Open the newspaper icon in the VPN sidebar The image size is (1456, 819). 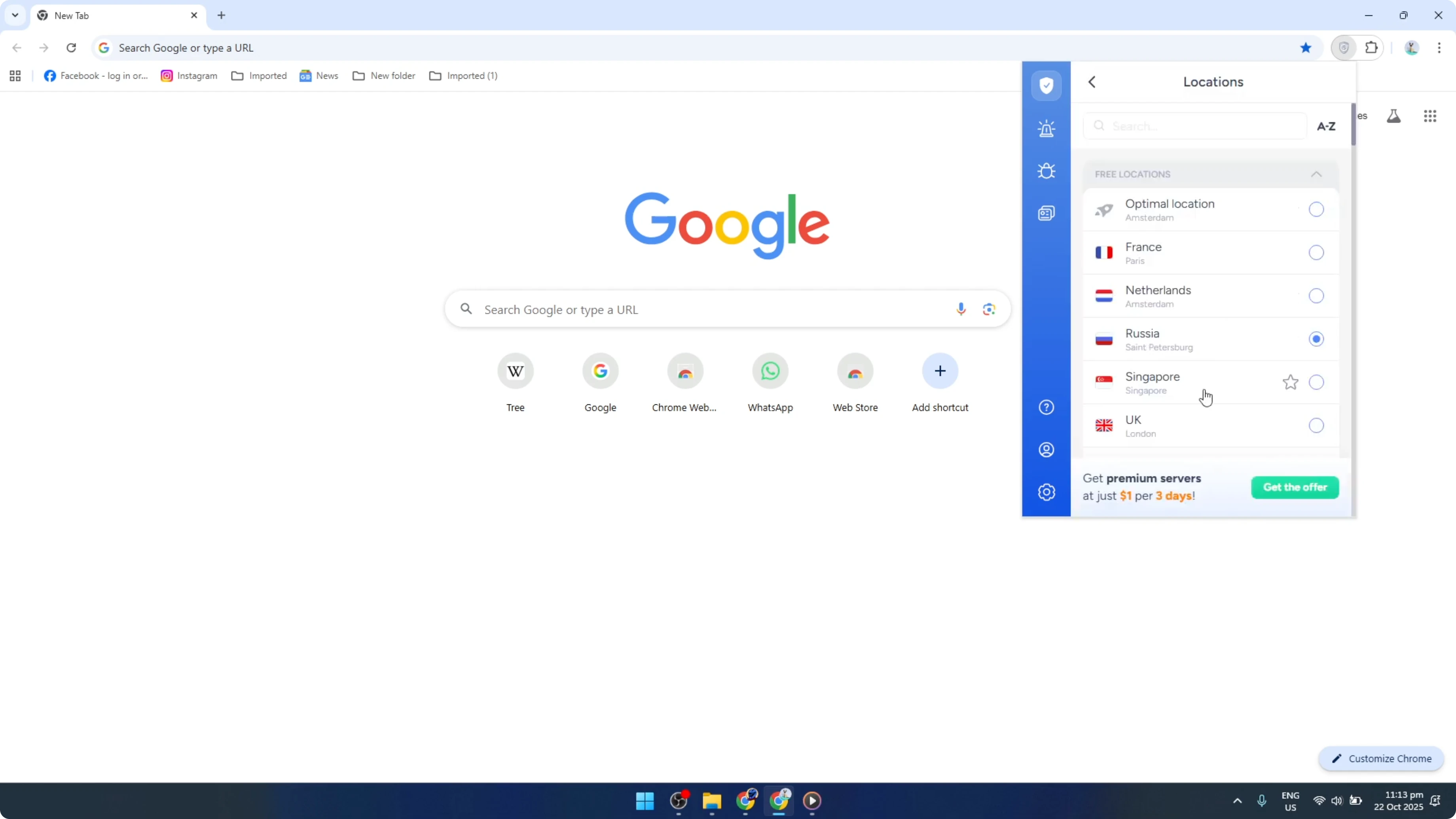point(1046,213)
